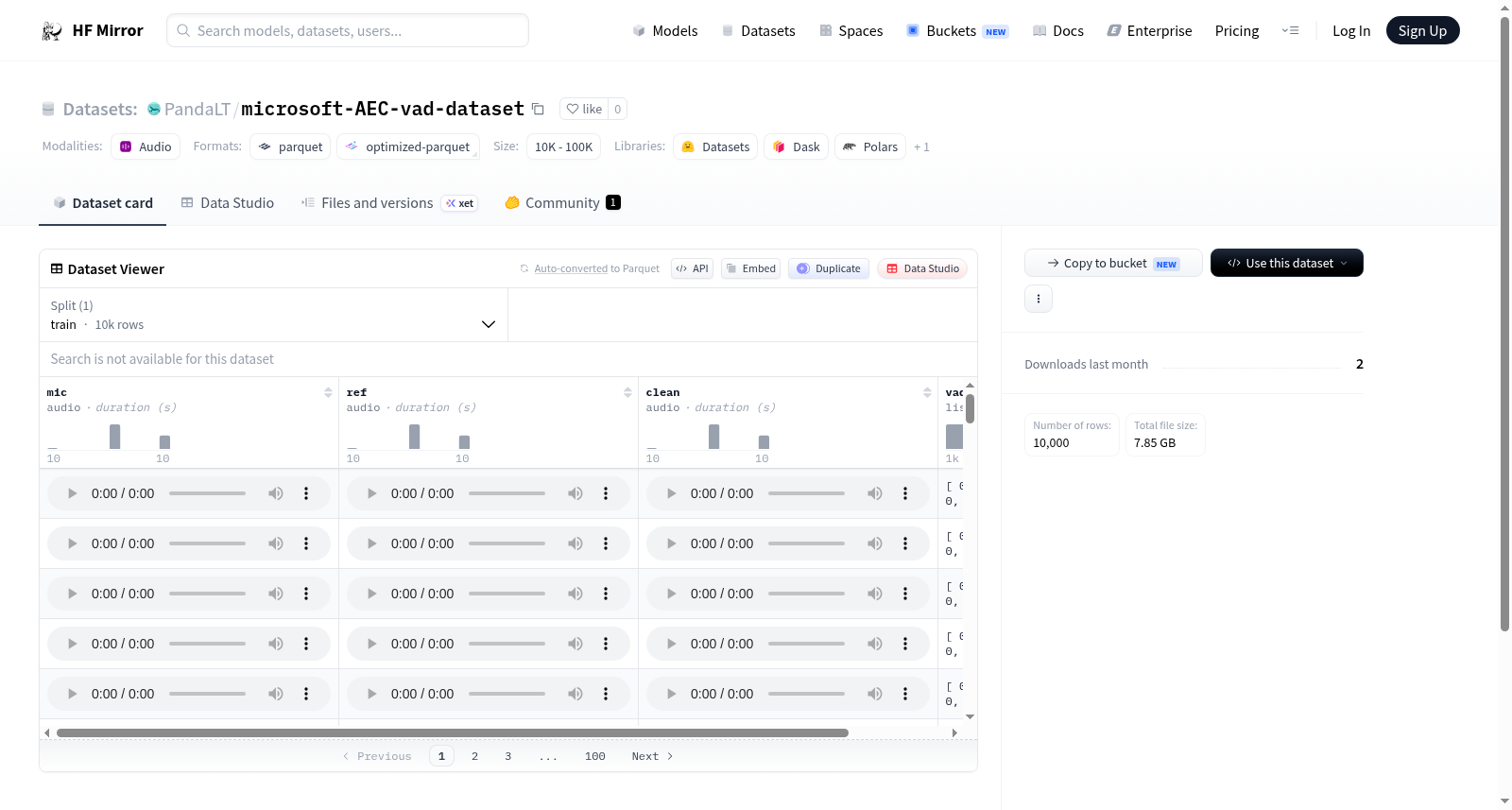Viewport: 1512px width, 810px height.
Task: Go to Datasets in the top navigation
Action: (x=759, y=31)
